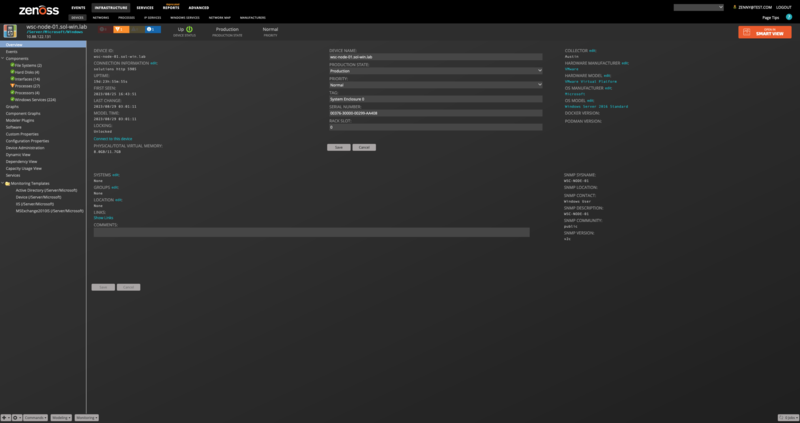Click the Open in Smart View button
The width and height of the screenshot is (800, 423).
[x=765, y=32]
